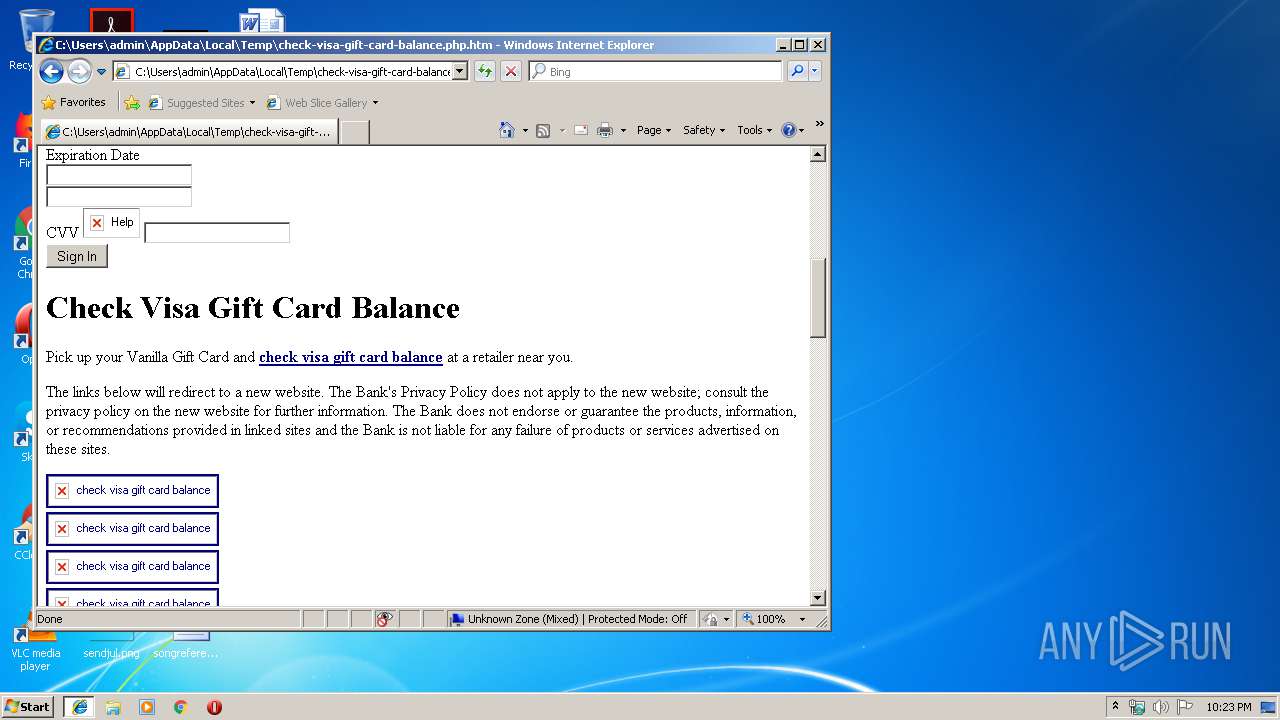The width and height of the screenshot is (1280, 720).
Task: Click the third check visa gift card balance image link
Action: [132, 567]
